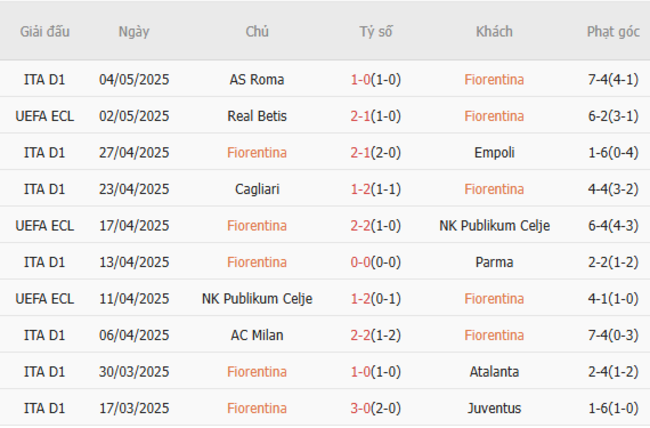This screenshot has width=650, height=428.
Task: Open the Atalanta team link
Action: pos(495,372)
